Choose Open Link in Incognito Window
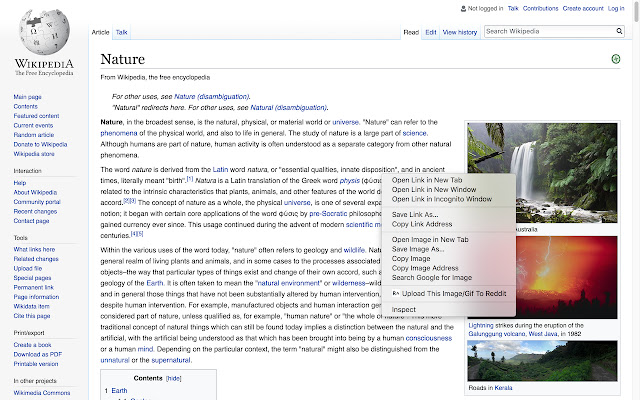The image size is (640, 400). tap(441, 199)
